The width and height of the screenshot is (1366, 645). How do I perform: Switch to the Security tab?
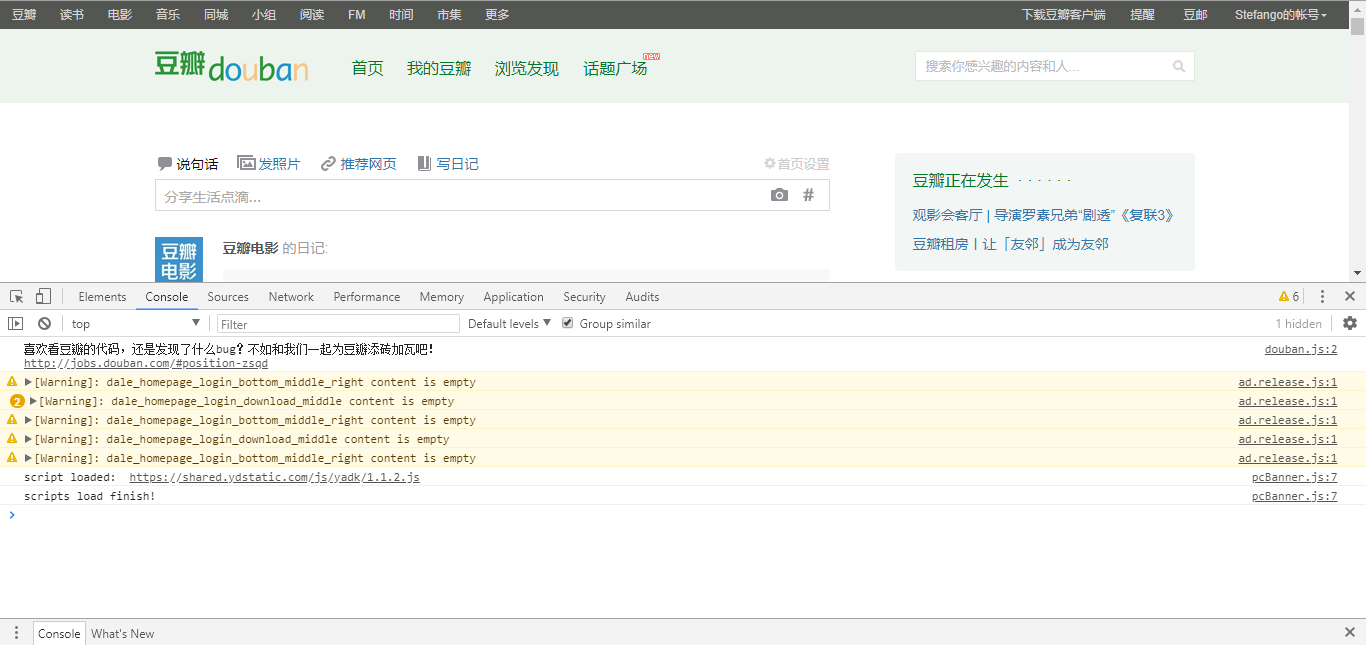point(584,297)
